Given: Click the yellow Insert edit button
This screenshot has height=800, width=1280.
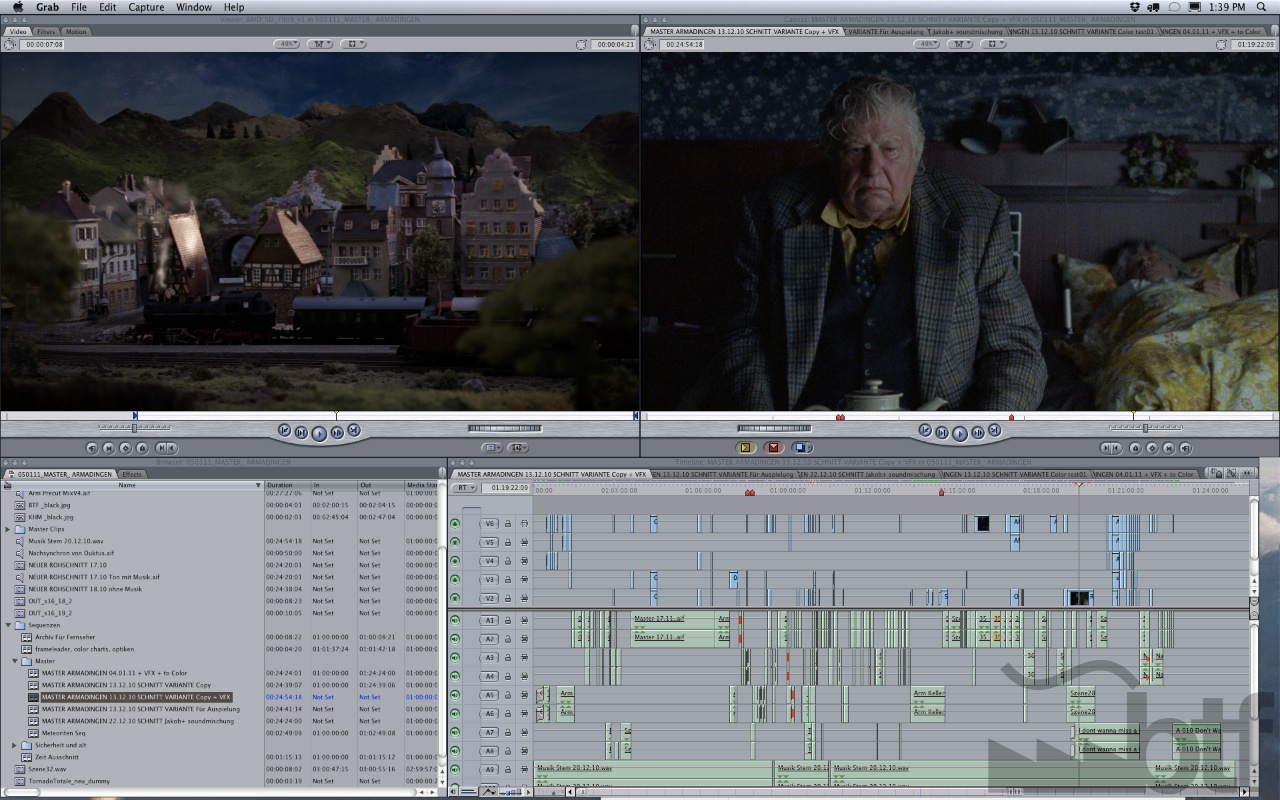Looking at the screenshot, I should [x=745, y=448].
